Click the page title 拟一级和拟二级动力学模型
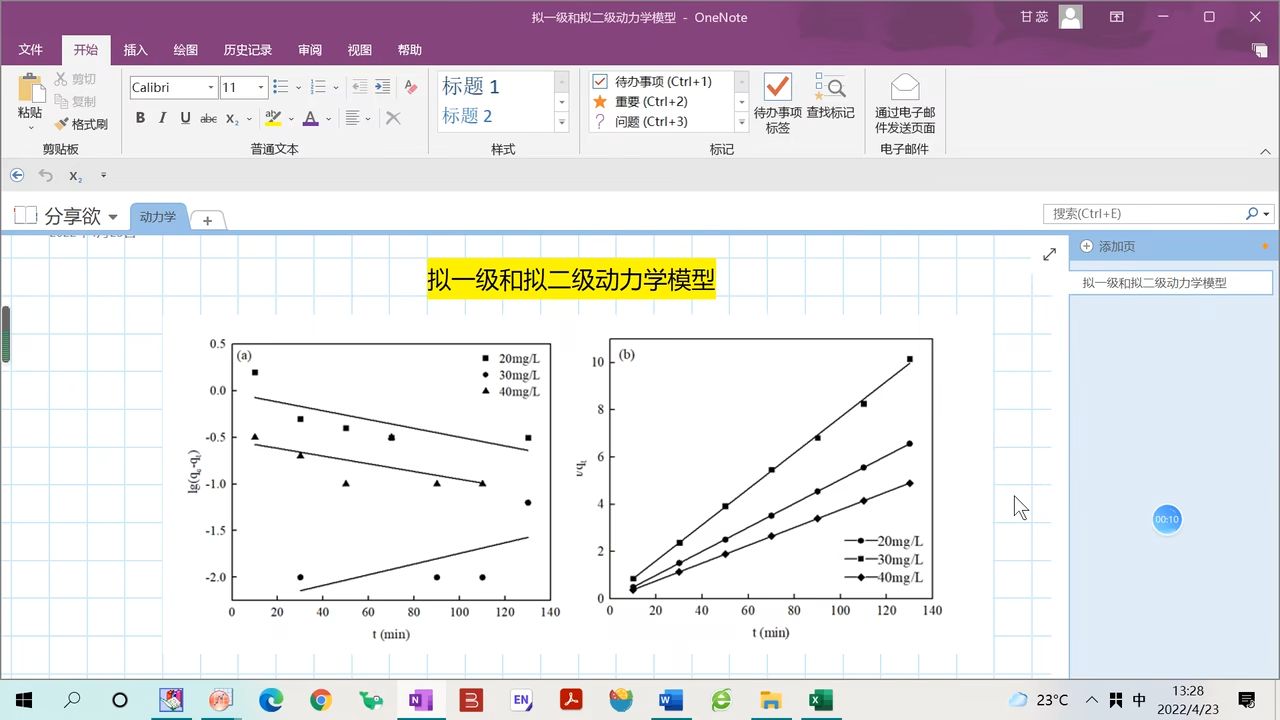 tap(571, 281)
